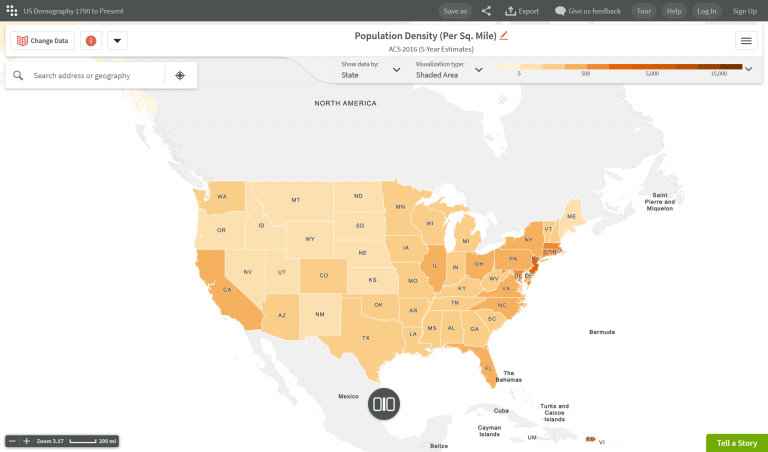Click the Change Data button
The image size is (768, 452).
(x=42, y=41)
